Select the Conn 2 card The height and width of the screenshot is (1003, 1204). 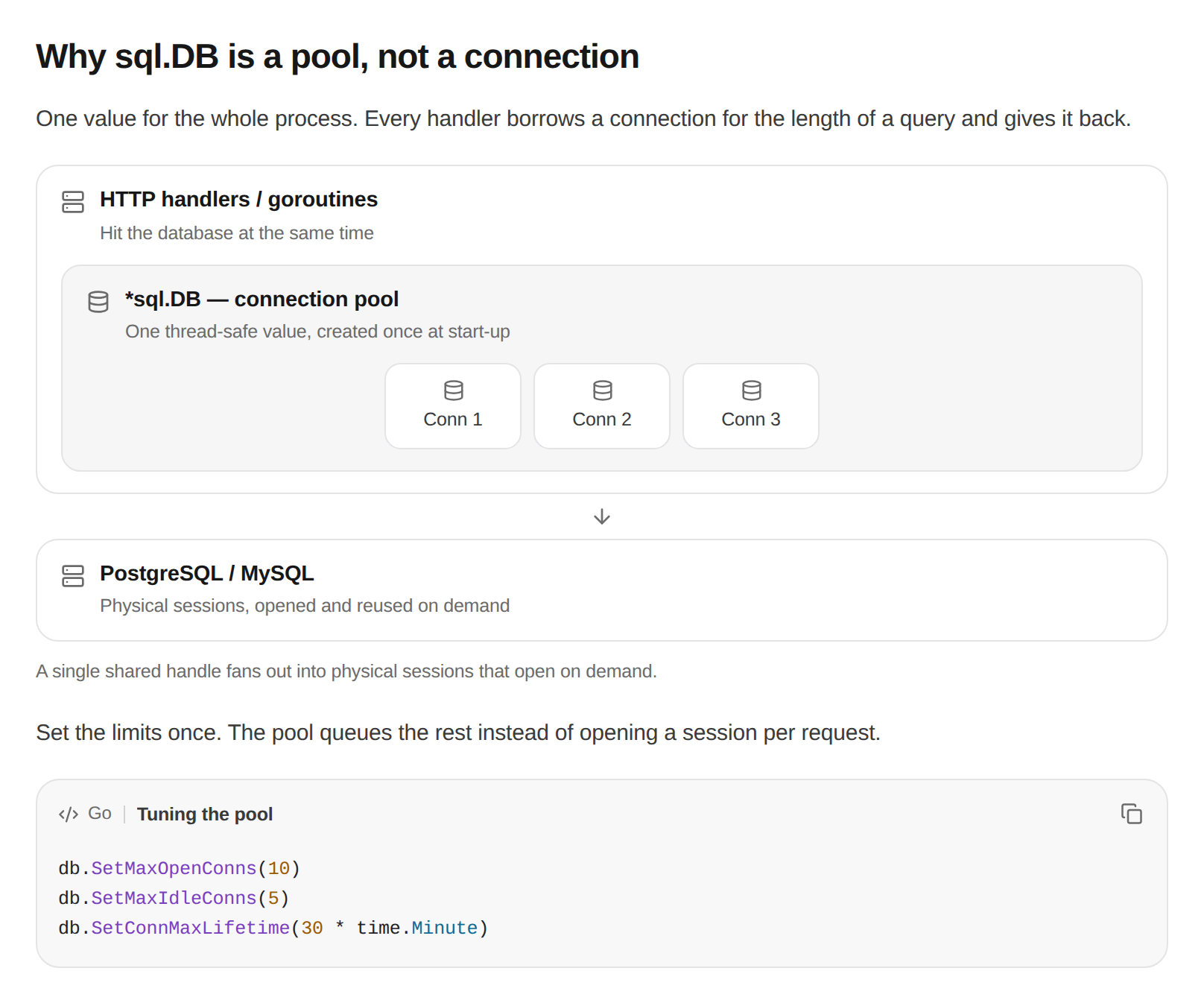click(602, 406)
